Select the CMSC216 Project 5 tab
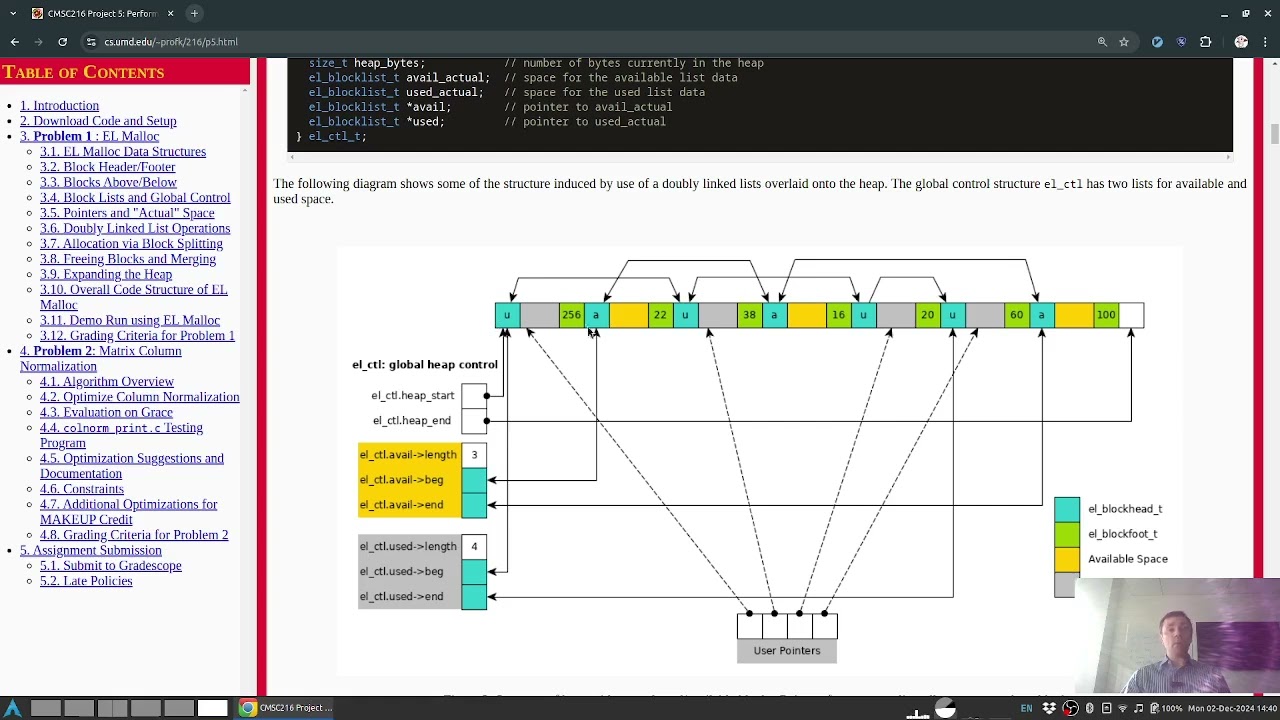The height and width of the screenshot is (720, 1280). point(100,13)
